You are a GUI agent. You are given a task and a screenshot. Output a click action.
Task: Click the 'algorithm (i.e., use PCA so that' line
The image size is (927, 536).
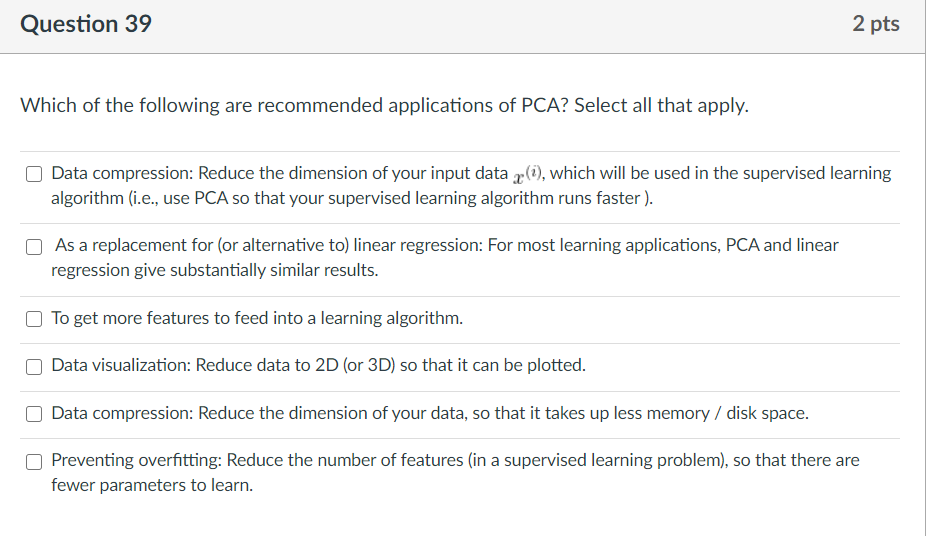pyautogui.click(x=352, y=198)
